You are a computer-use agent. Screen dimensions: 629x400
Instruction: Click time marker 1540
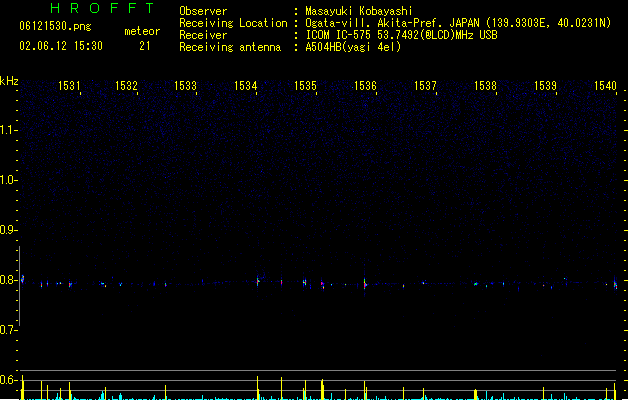point(605,85)
